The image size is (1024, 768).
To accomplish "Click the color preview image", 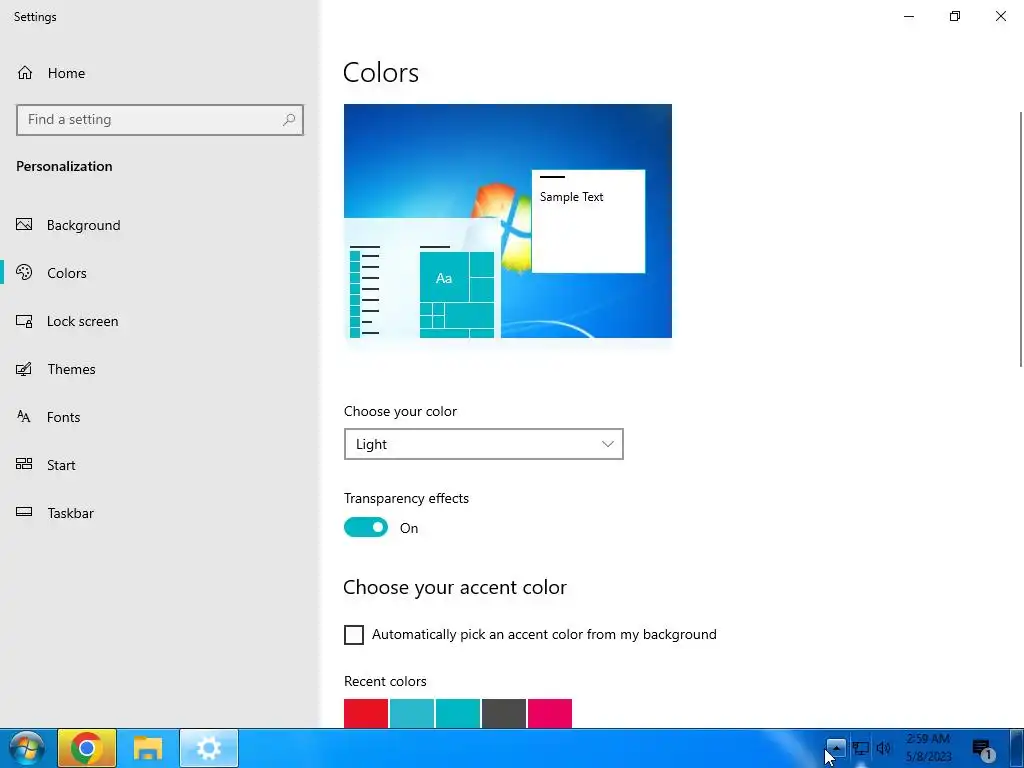I will click(x=507, y=221).
